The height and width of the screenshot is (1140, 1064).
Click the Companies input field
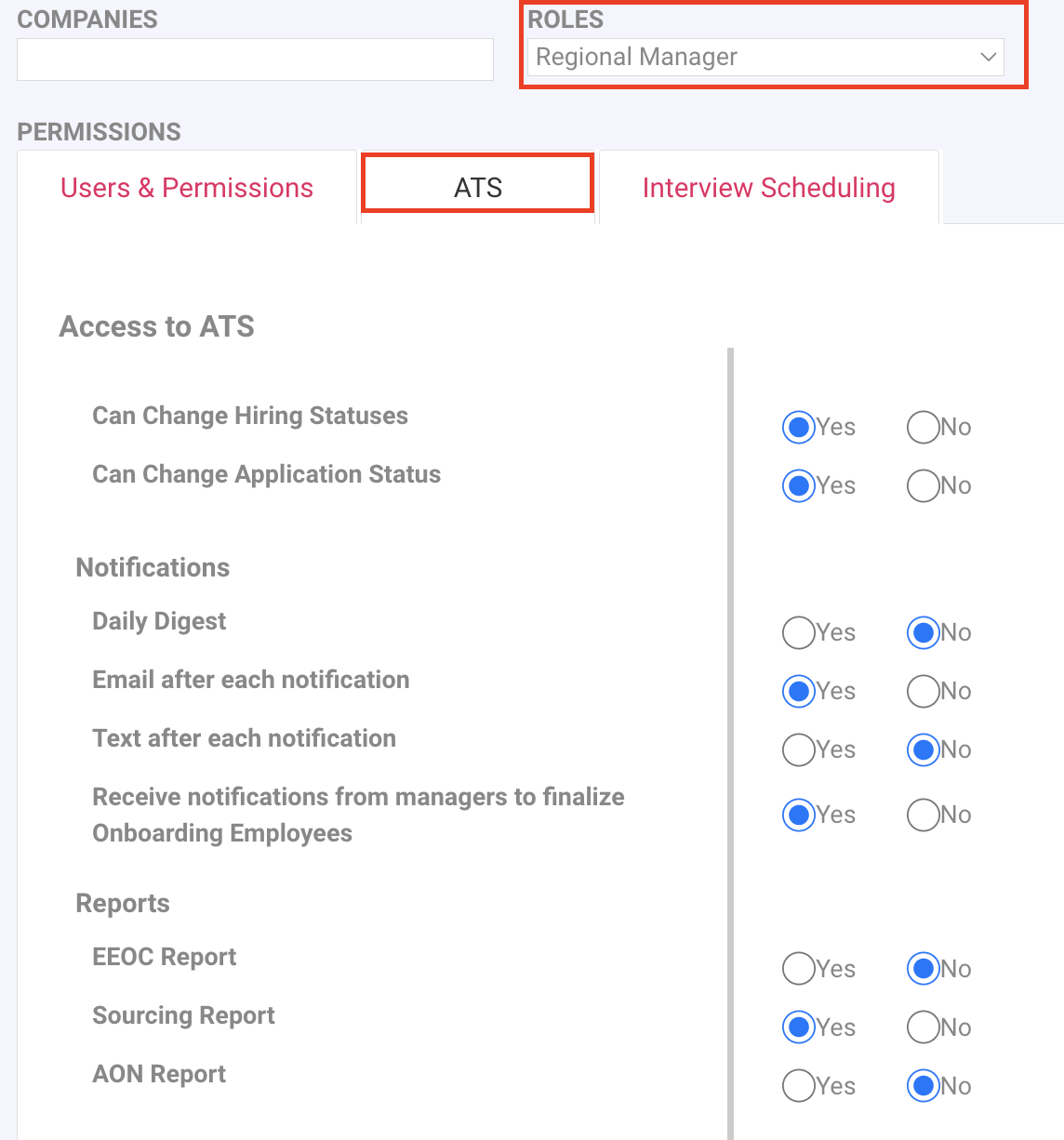pyautogui.click(x=255, y=60)
